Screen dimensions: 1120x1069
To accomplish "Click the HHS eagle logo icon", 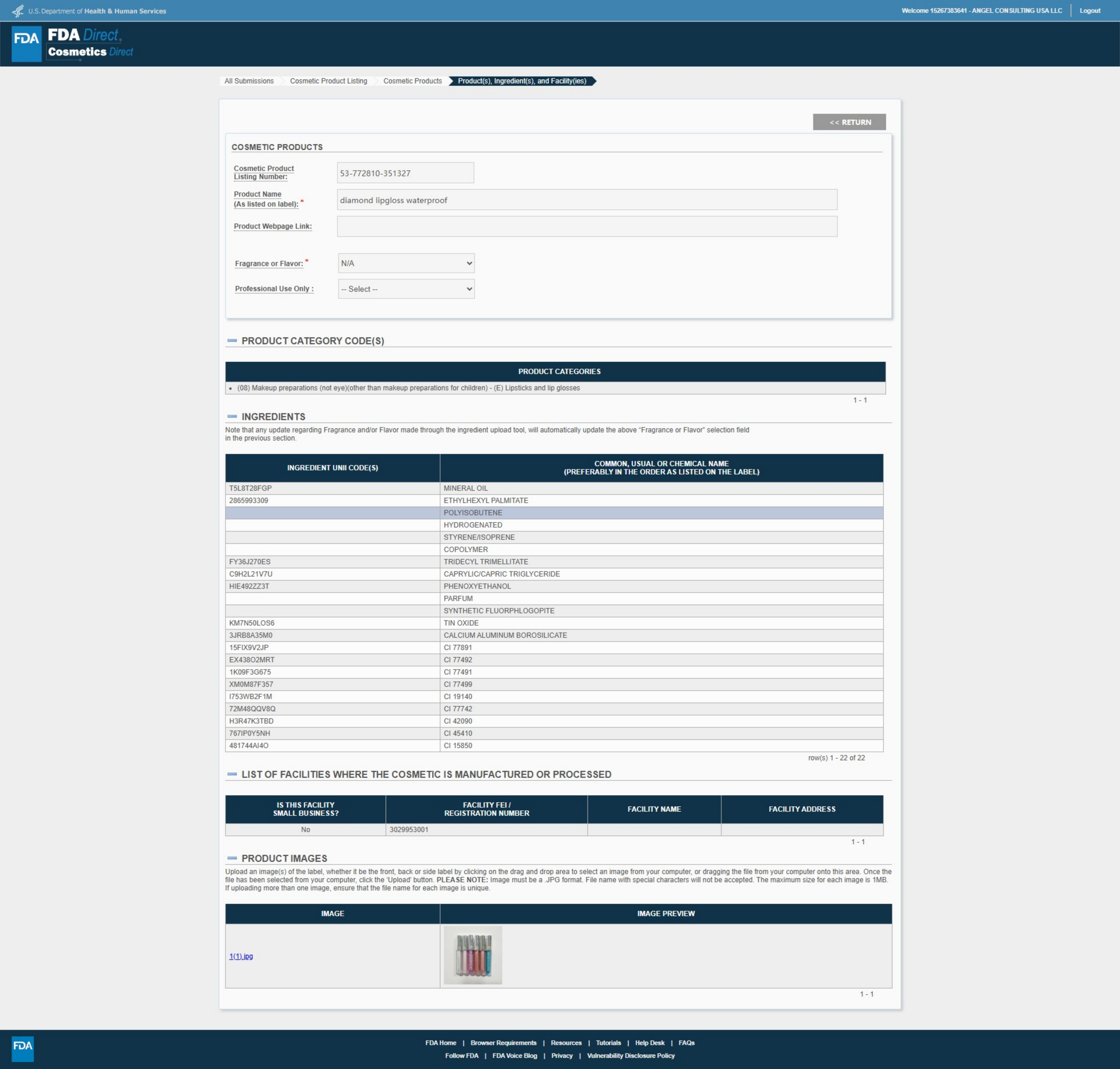I will click(18, 11).
